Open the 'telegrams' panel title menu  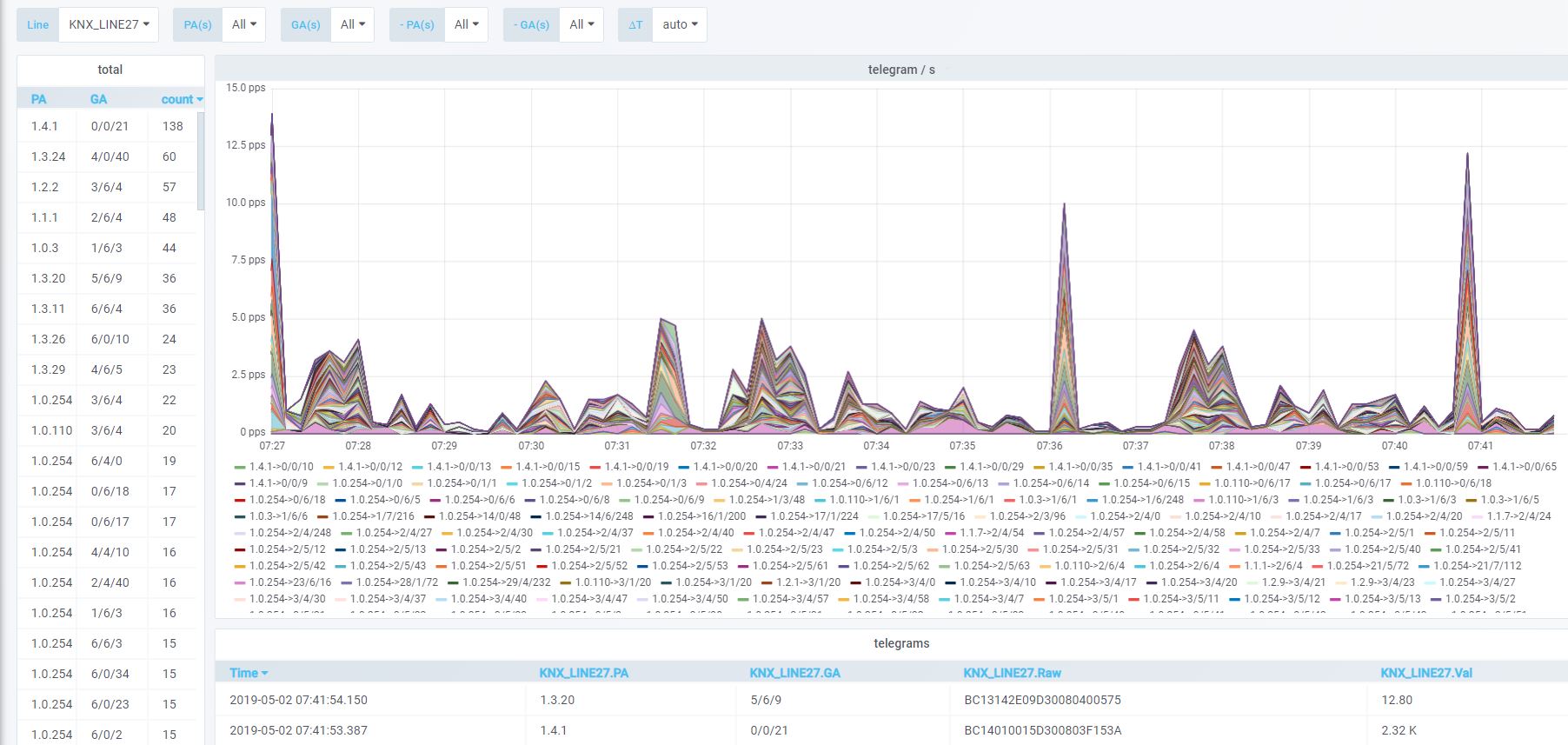pyautogui.click(x=901, y=643)
